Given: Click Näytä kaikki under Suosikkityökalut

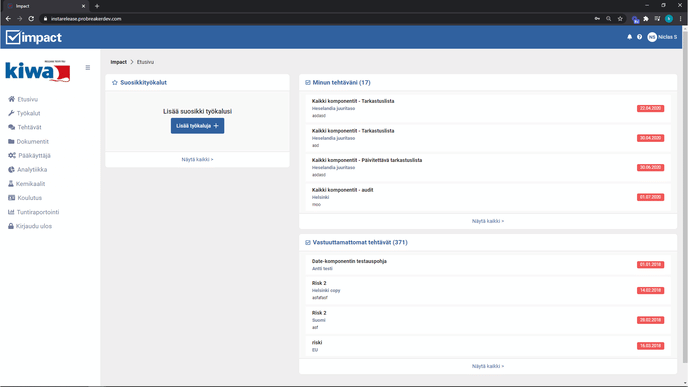Looking at the screenshot, I should 197,159.
